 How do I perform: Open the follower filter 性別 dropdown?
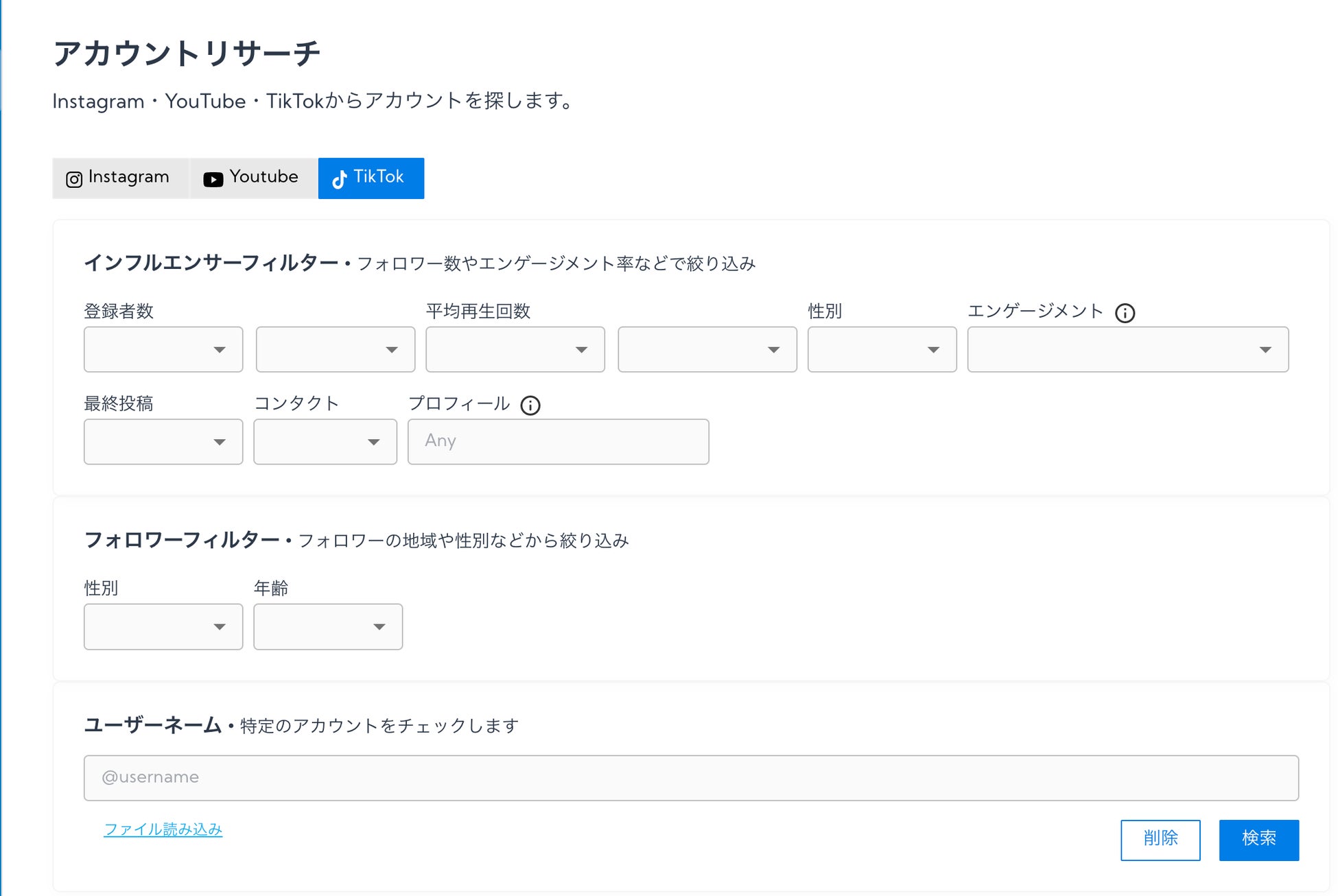click(x=163, y=626)
